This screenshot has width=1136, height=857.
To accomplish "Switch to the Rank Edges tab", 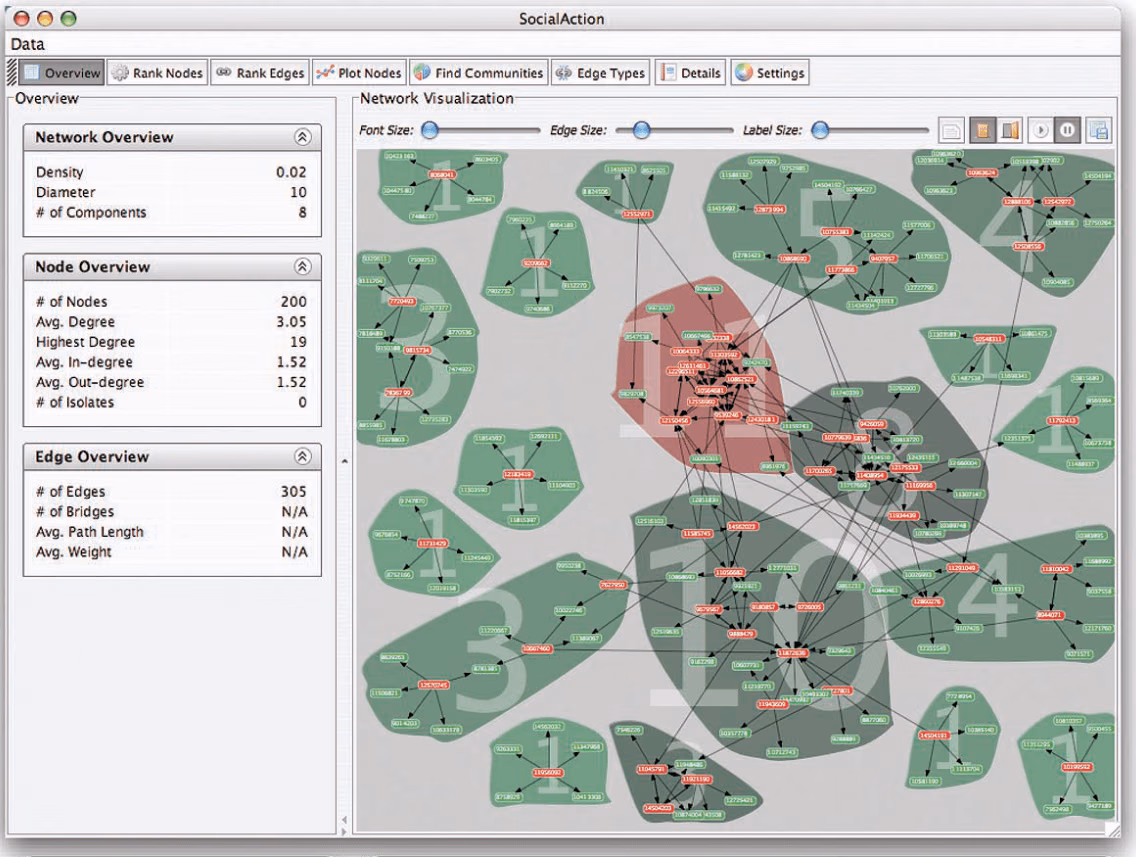I will point(260,72).
